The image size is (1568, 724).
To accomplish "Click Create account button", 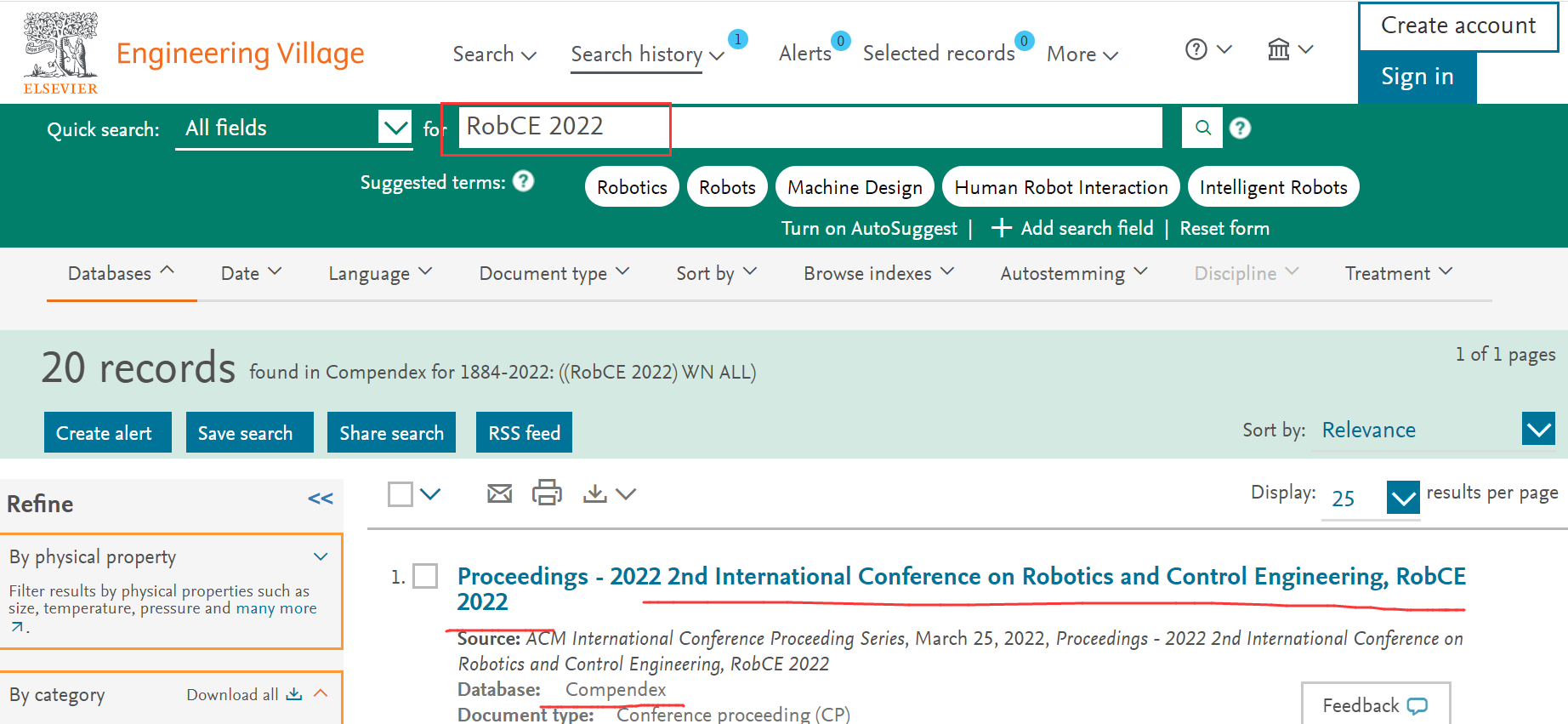I will pyautogui.click(x=1458, y=26).
